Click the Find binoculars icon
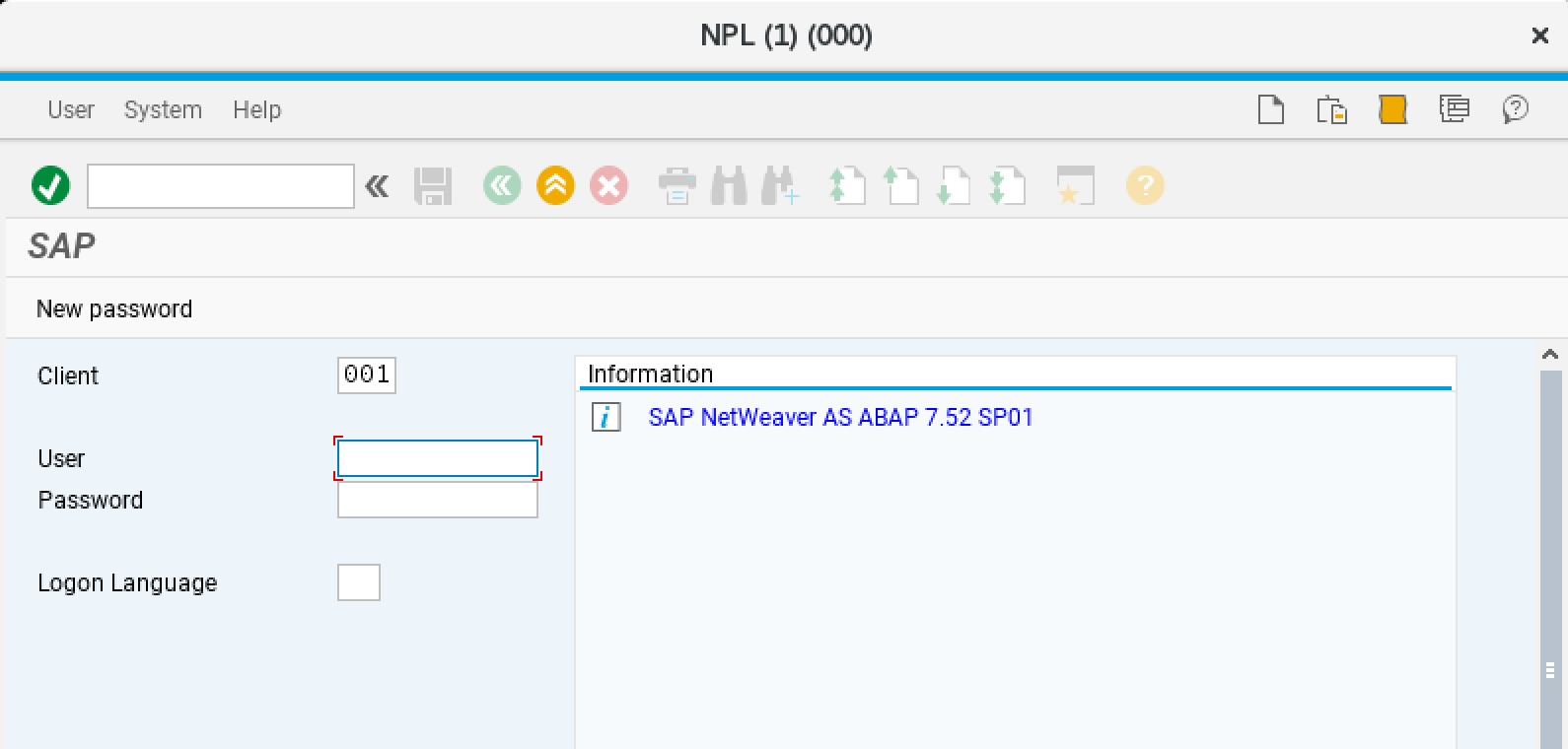Viewport: 1568px width, 749px height. click(729, 185)
